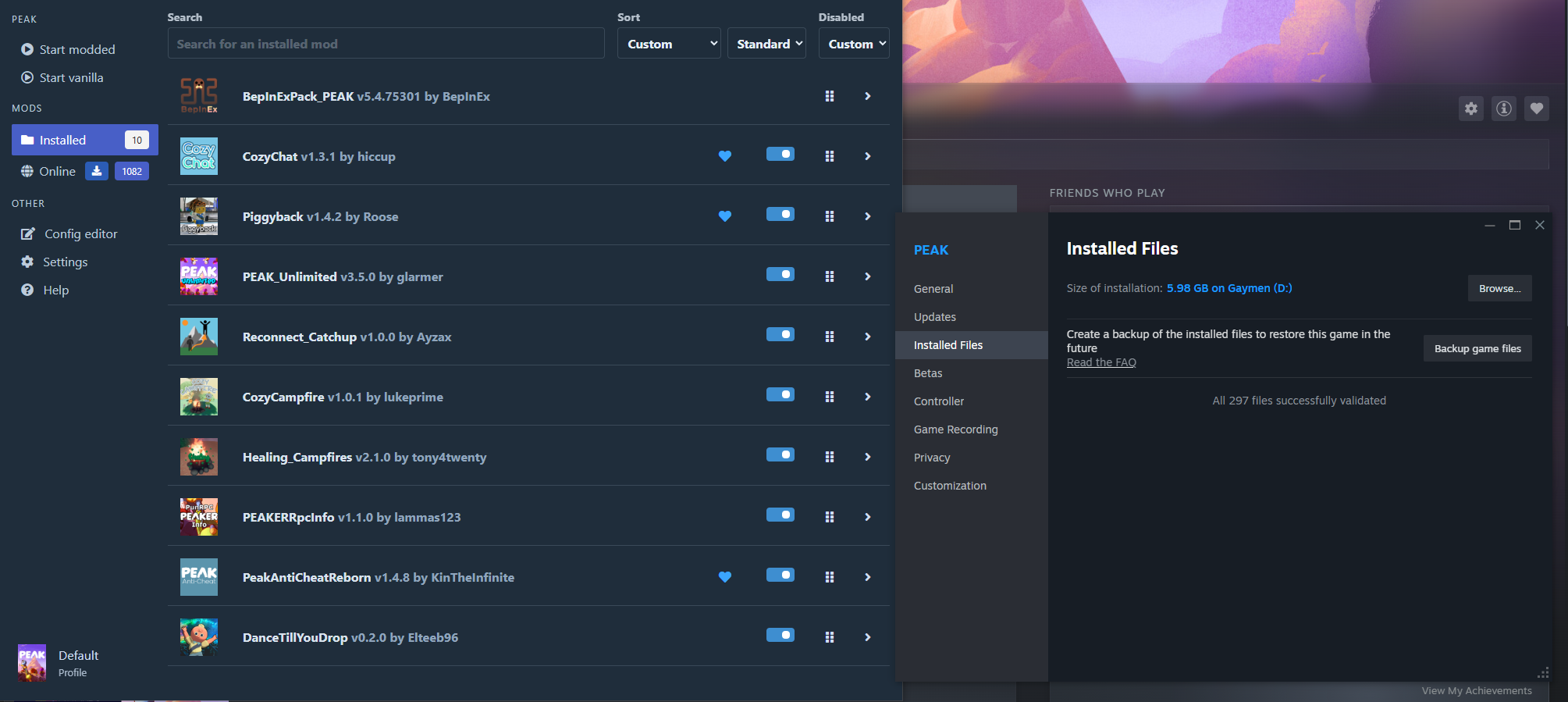This screenshot has width=1568, height=702.
Task: Open Help in the mod manager sidebar
Action: 45,290
